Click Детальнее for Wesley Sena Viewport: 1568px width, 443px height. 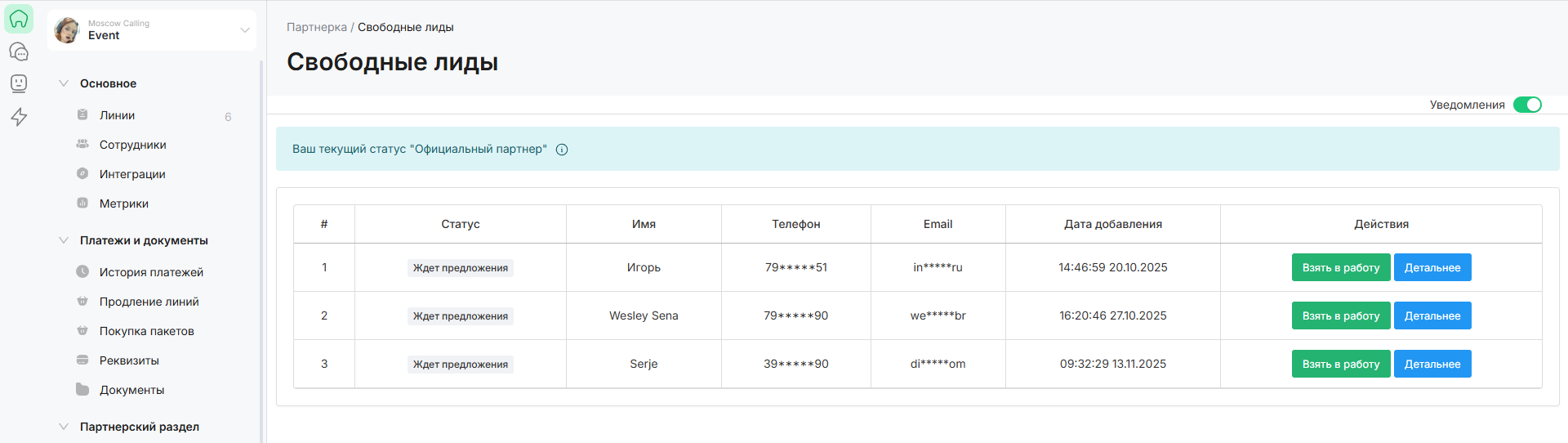pos(1432,315)
